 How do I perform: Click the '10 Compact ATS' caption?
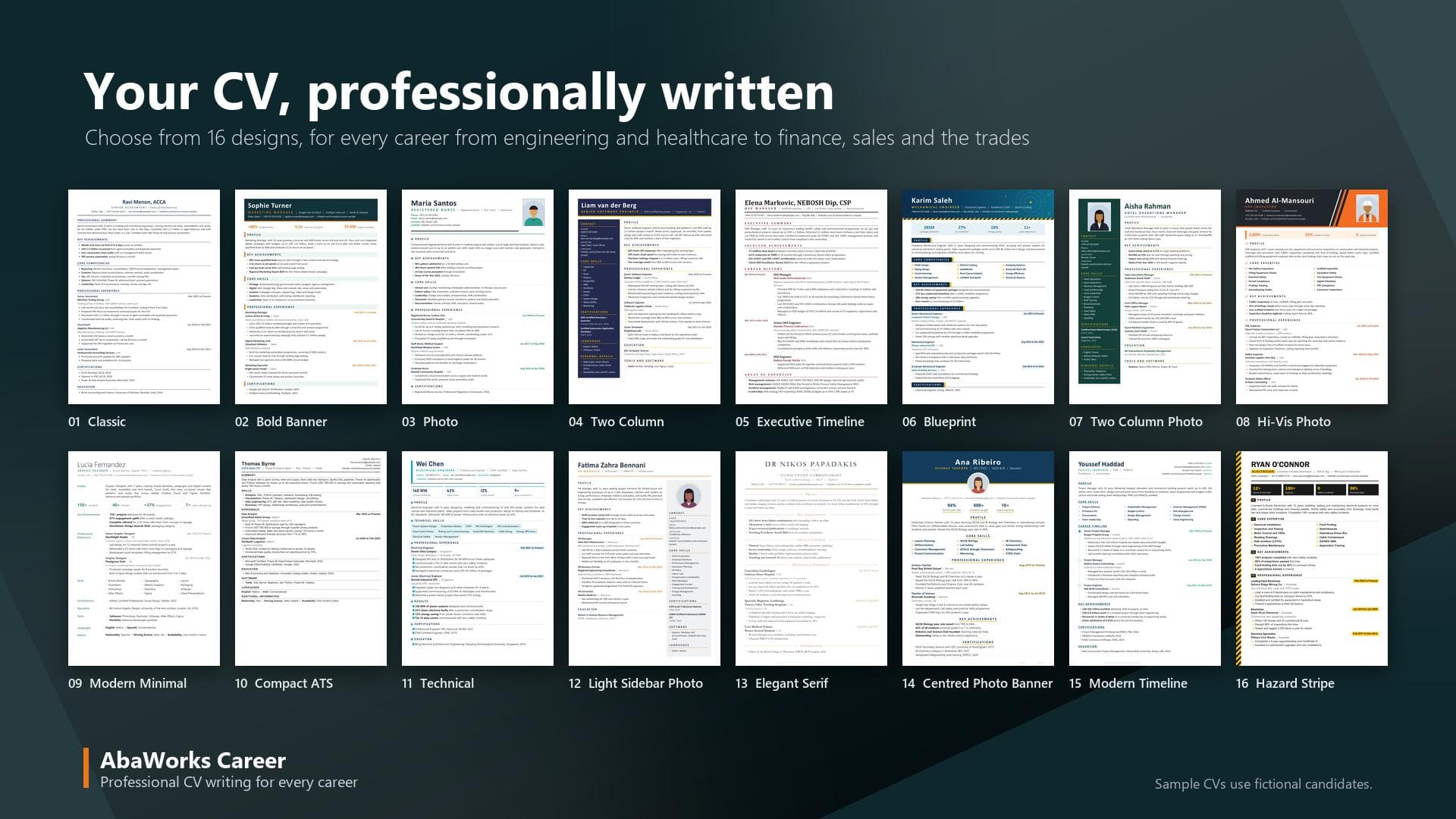[284, 683]
